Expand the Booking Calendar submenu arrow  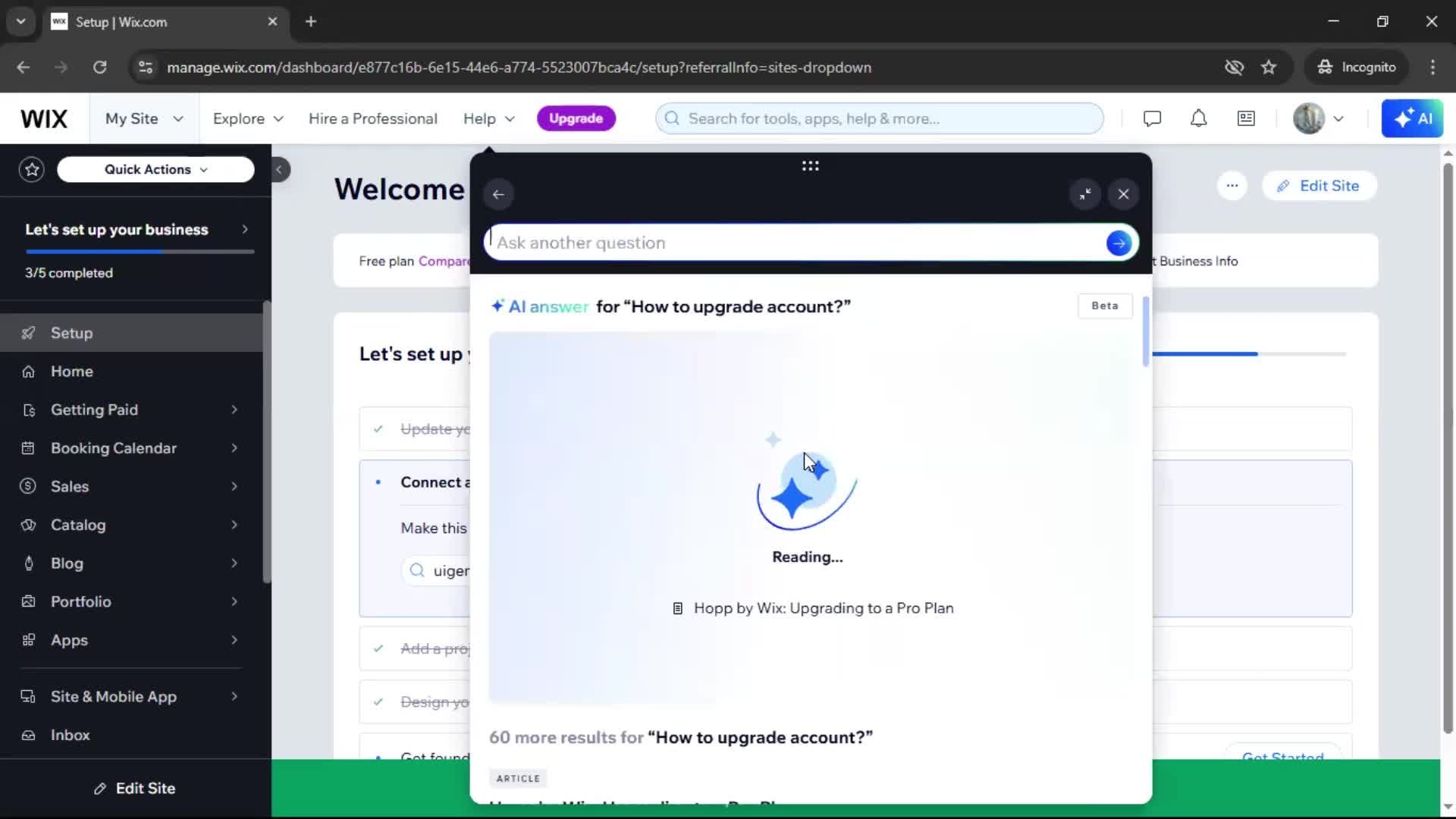[234, 448]
